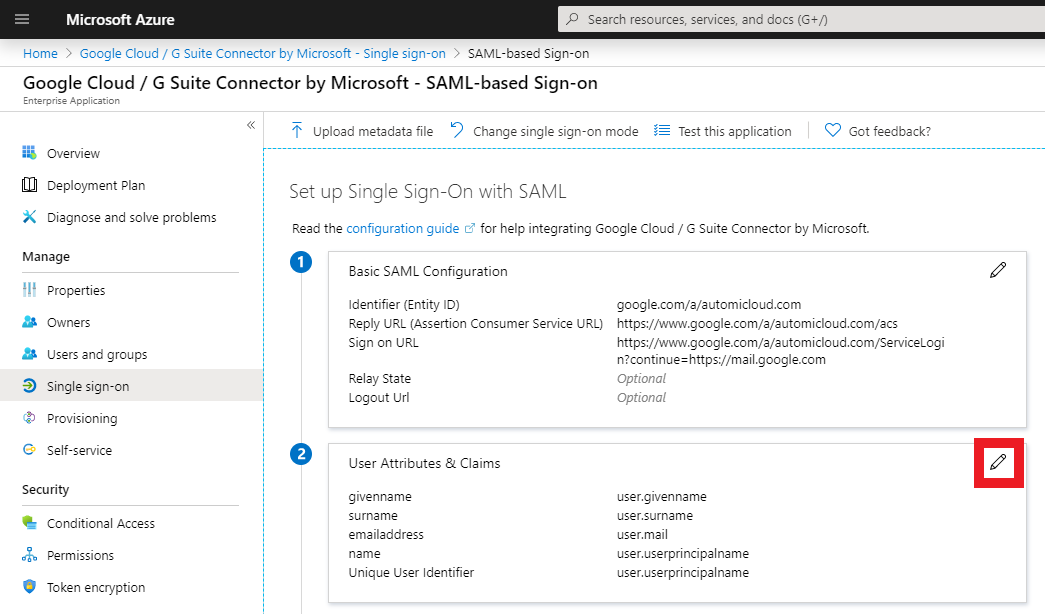
Task: Open Owners settings
Action: (68, 322)
